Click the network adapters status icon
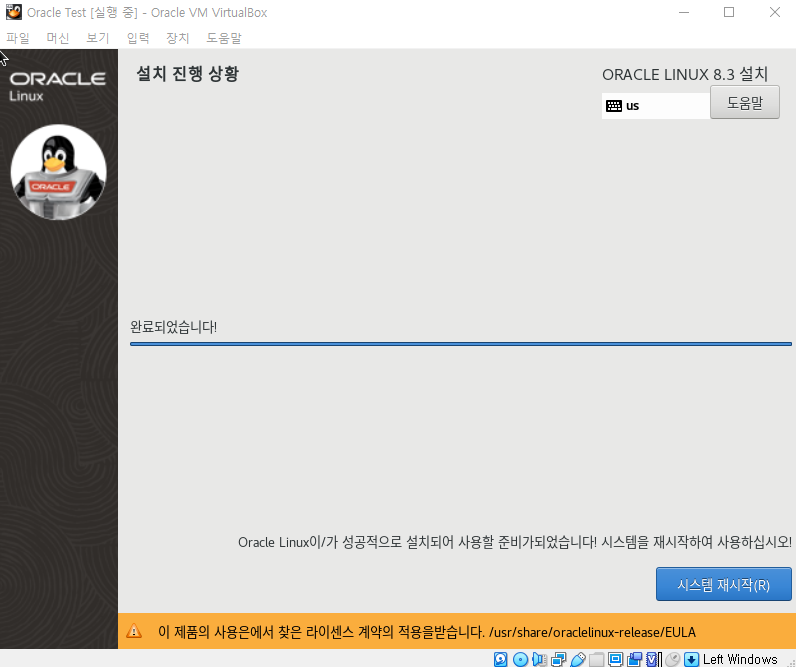Screen dimensions: 796x667 tap(558, 659)
